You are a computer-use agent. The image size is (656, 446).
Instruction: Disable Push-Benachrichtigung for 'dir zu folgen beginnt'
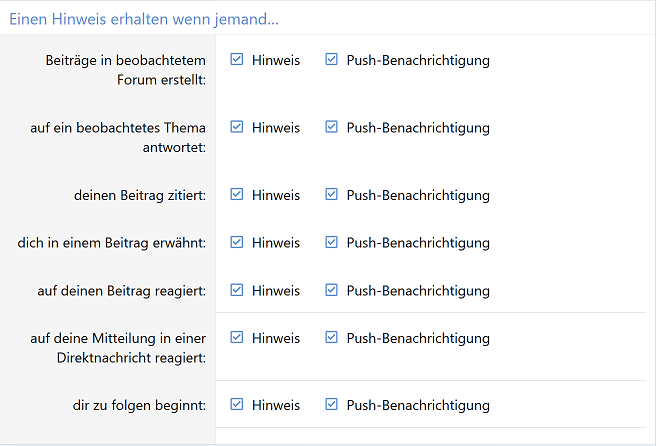332,405
